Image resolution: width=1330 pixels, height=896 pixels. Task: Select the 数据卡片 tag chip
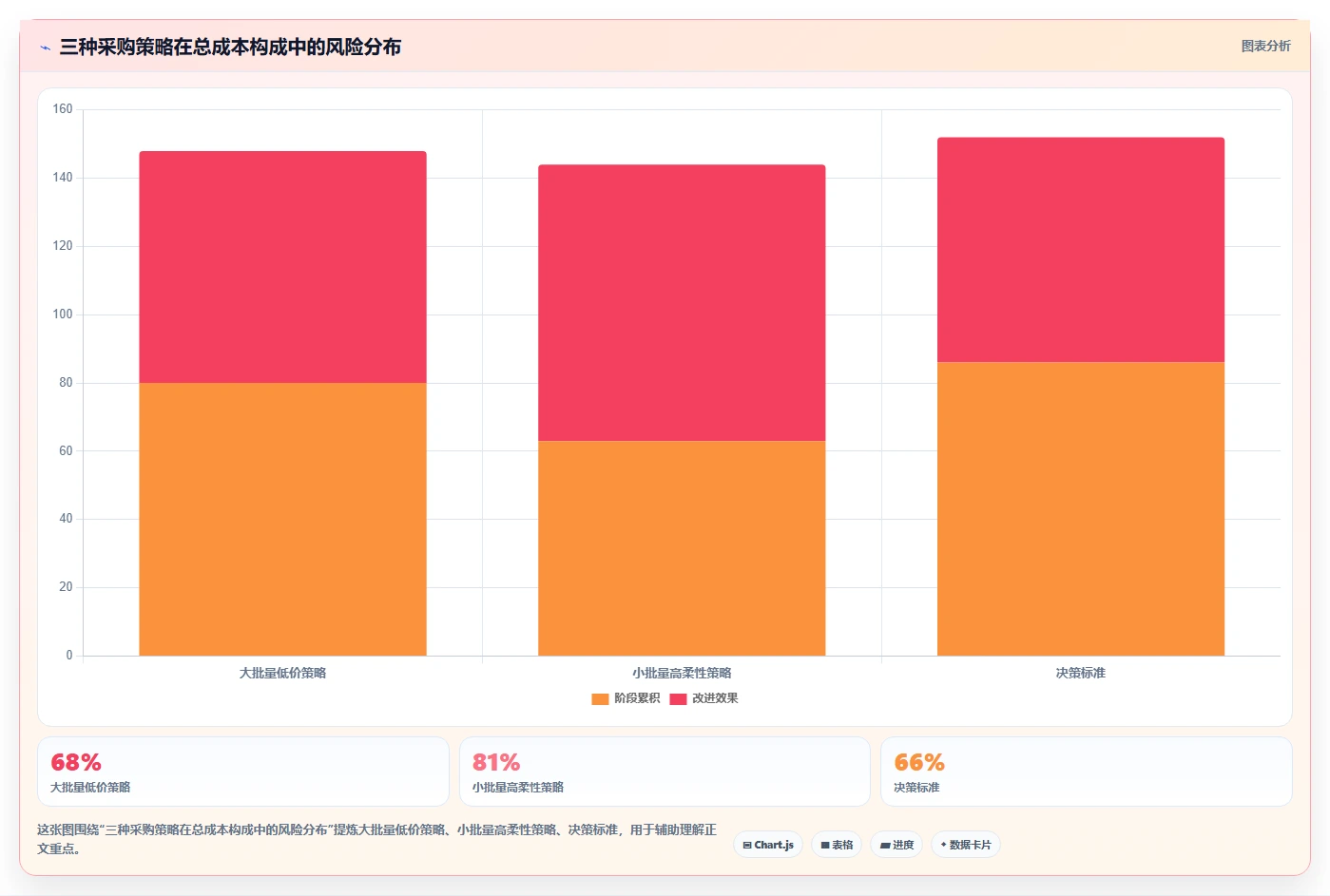click(x=966, y=845)
